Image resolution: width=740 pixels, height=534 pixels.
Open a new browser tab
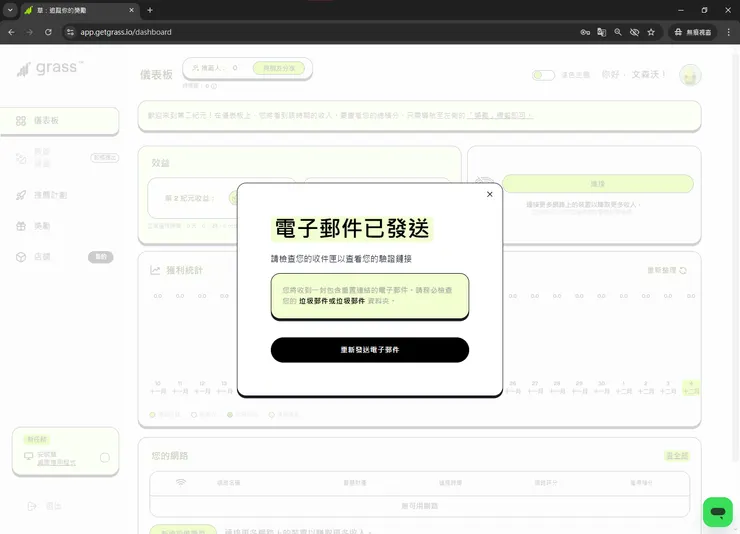150,10
